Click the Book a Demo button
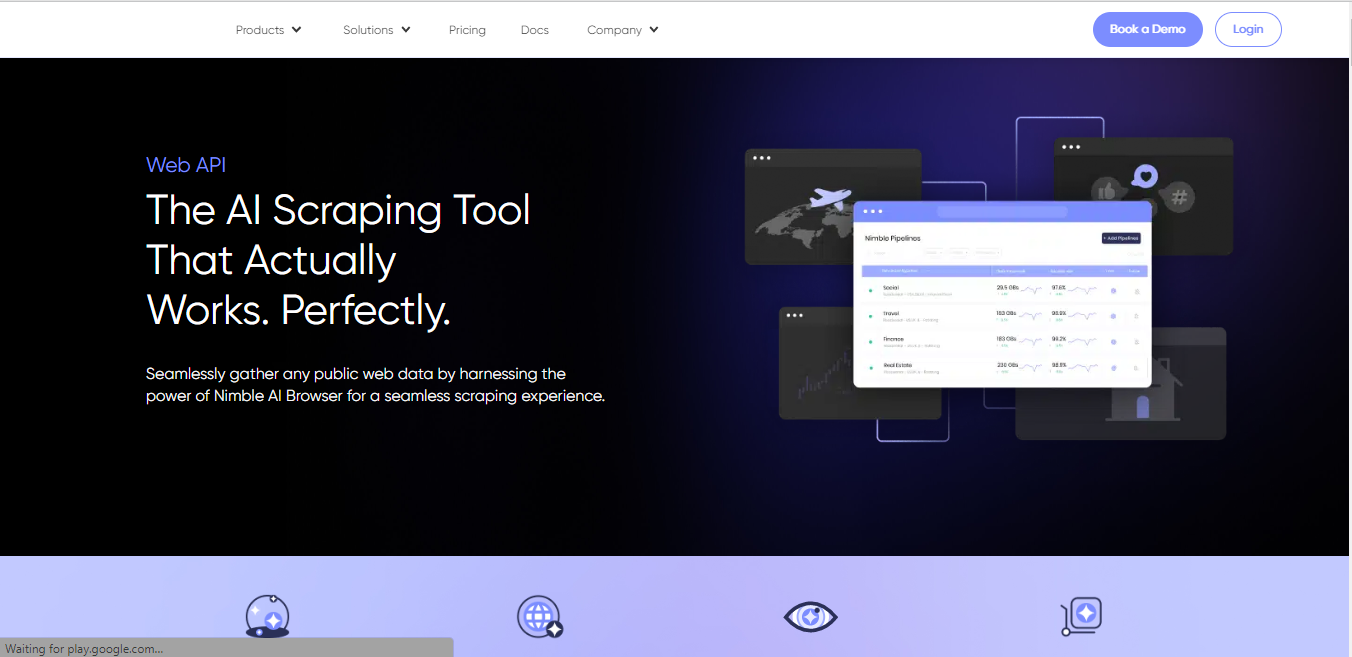The image size is (1352, 657). 1147,29
